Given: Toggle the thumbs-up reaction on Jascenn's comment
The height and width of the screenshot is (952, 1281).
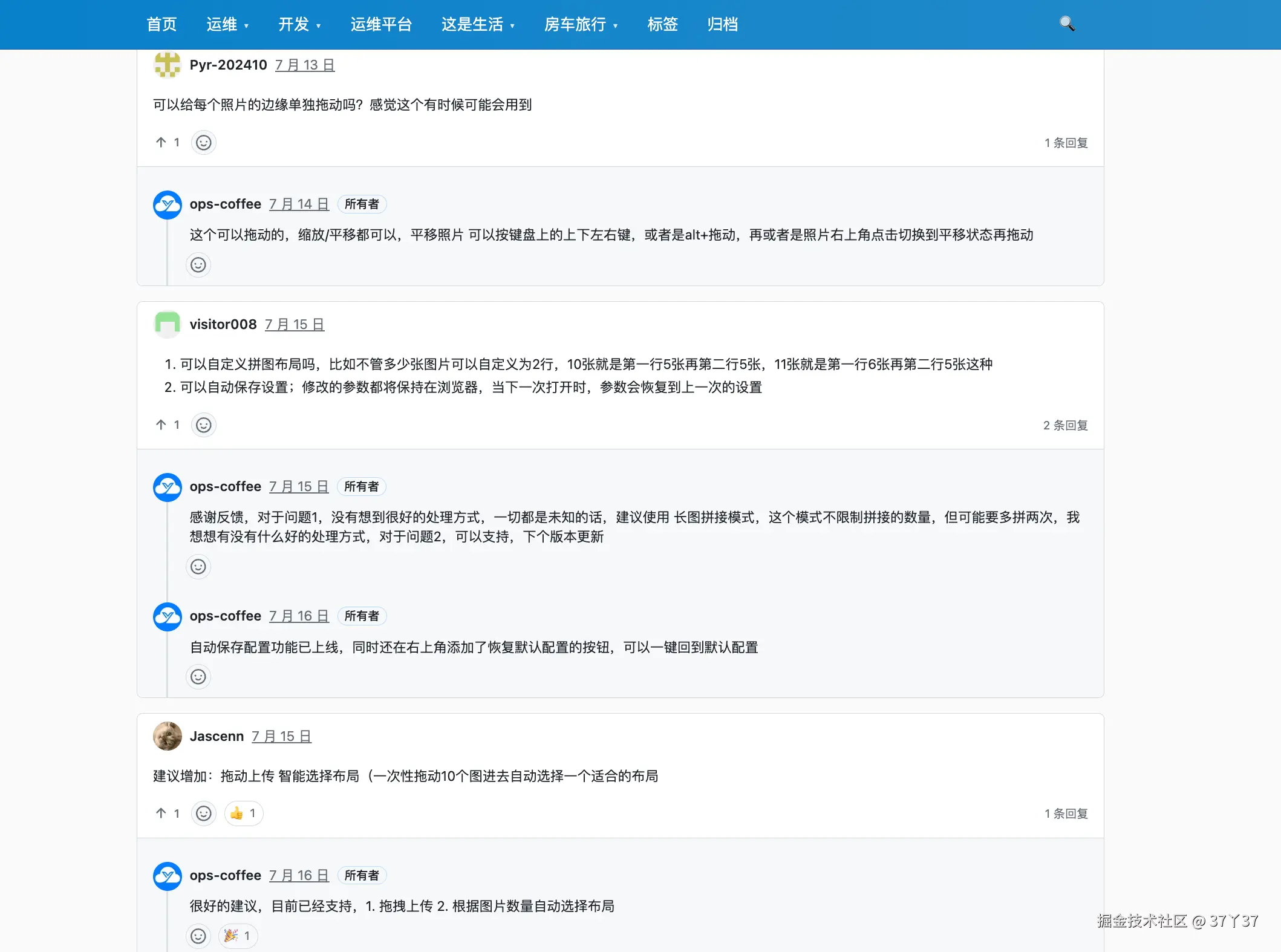Looking at the screenshot, I should (244, 813).
